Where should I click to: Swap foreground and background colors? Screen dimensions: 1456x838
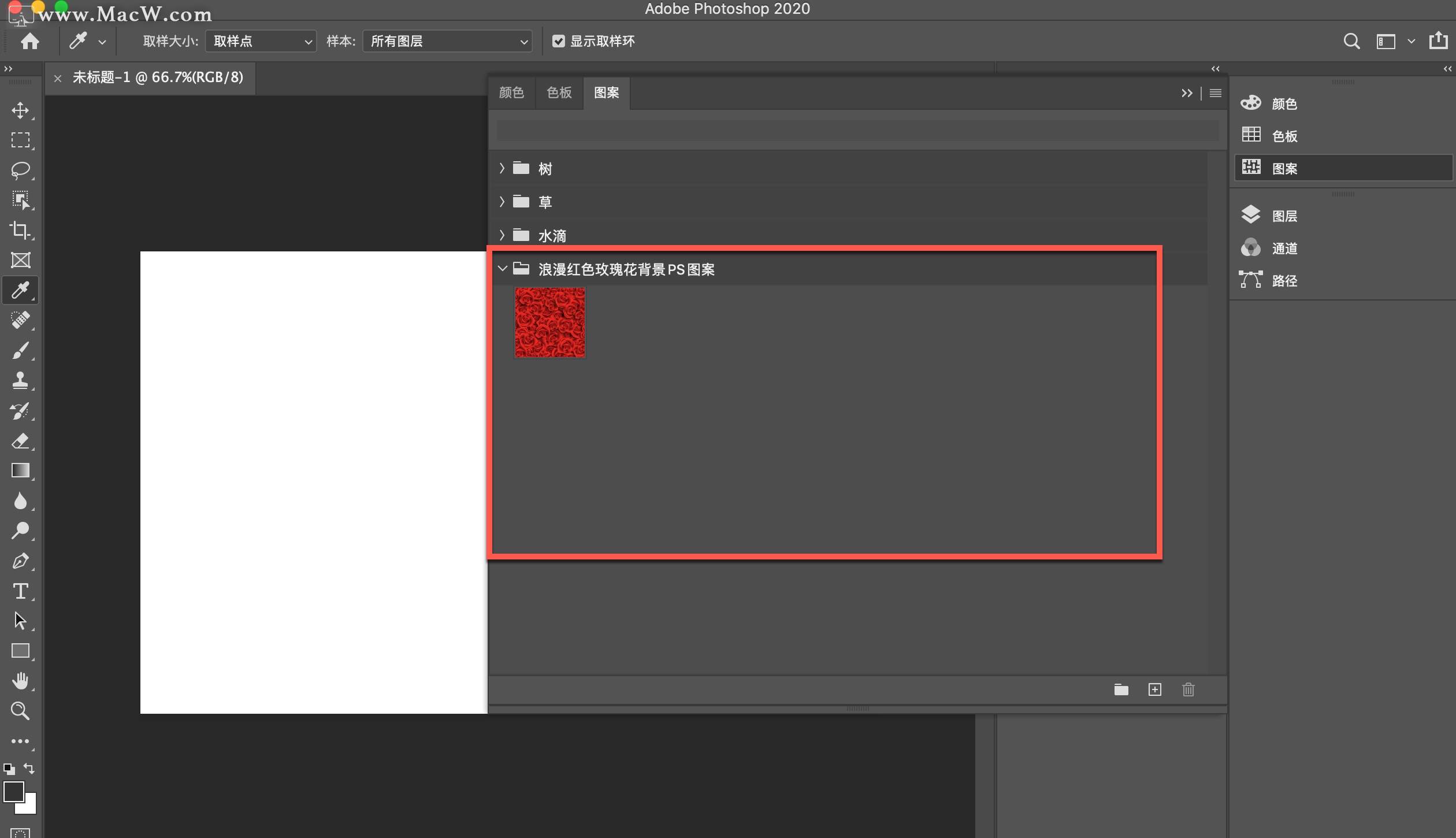point(29,769)
